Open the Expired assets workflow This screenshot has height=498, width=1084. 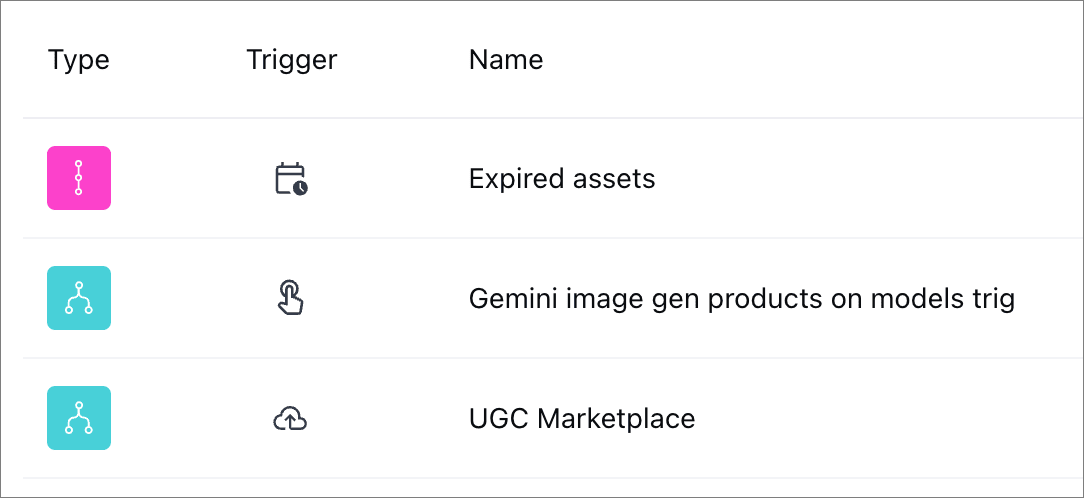click(x=561, y=179)
